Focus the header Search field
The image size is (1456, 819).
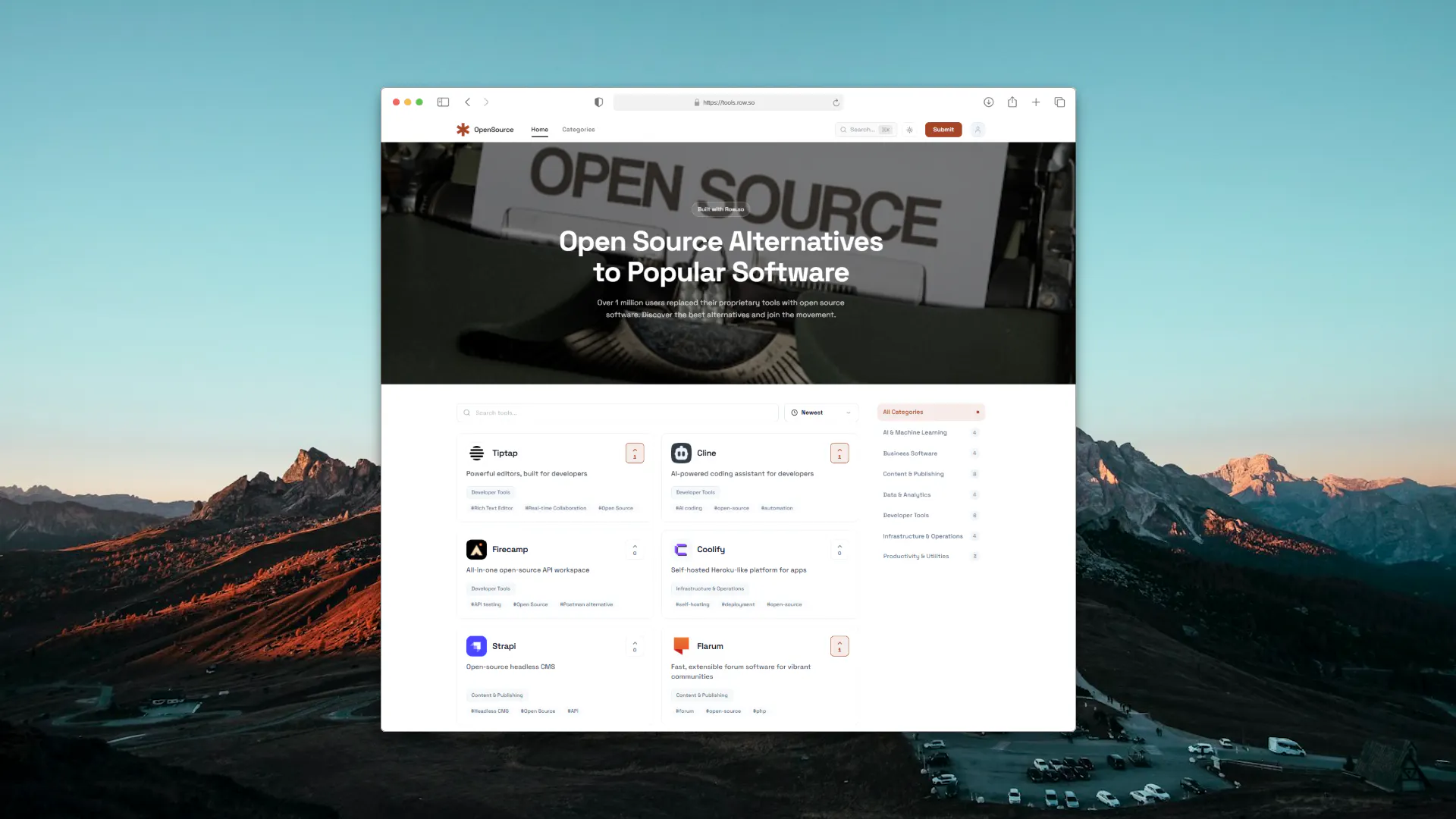[x=866, y=130]
